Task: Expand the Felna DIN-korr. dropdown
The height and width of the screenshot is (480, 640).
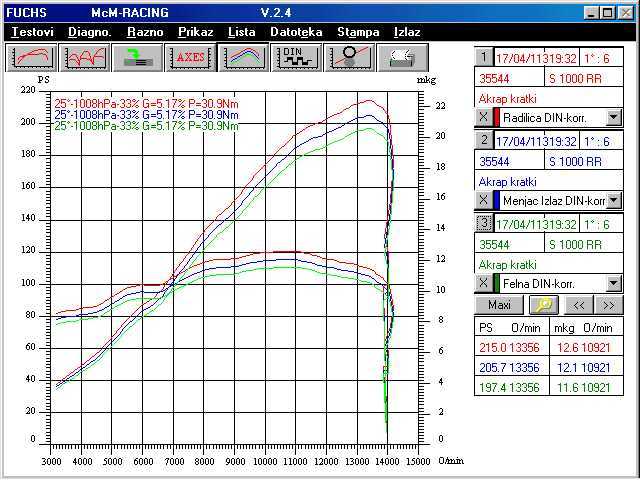Action: [613, 284]
